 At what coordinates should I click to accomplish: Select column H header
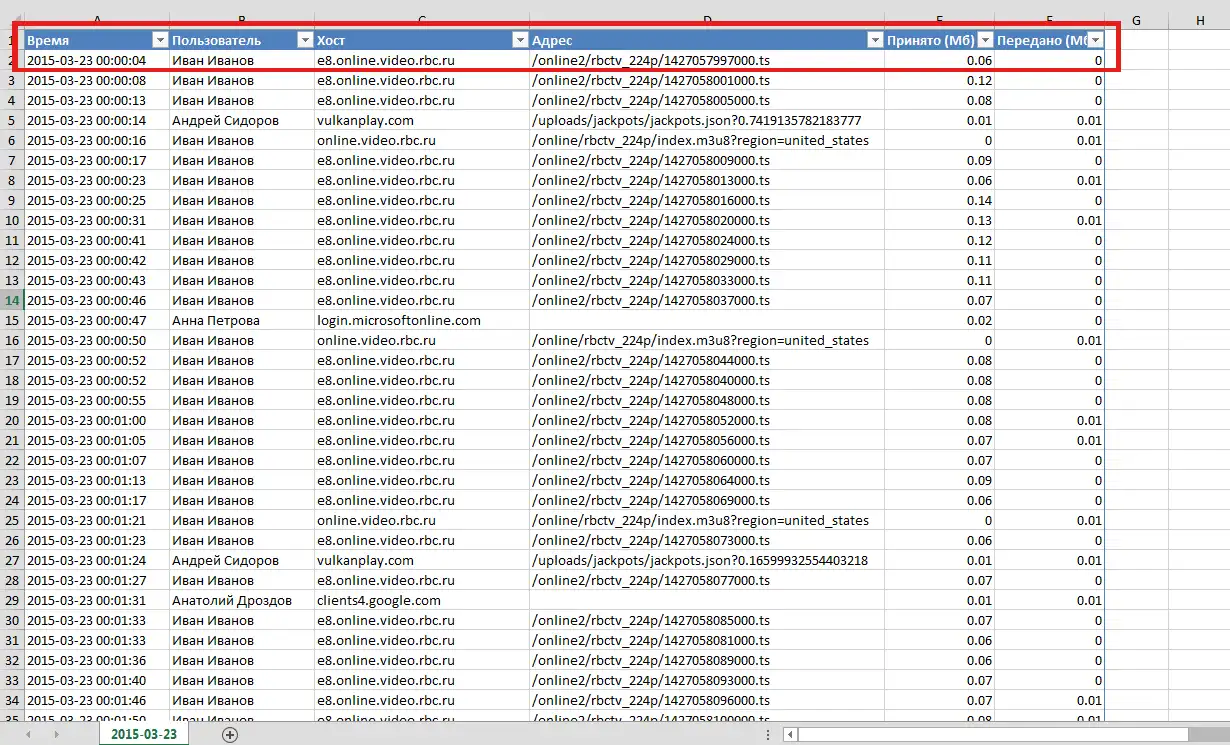1200,20
